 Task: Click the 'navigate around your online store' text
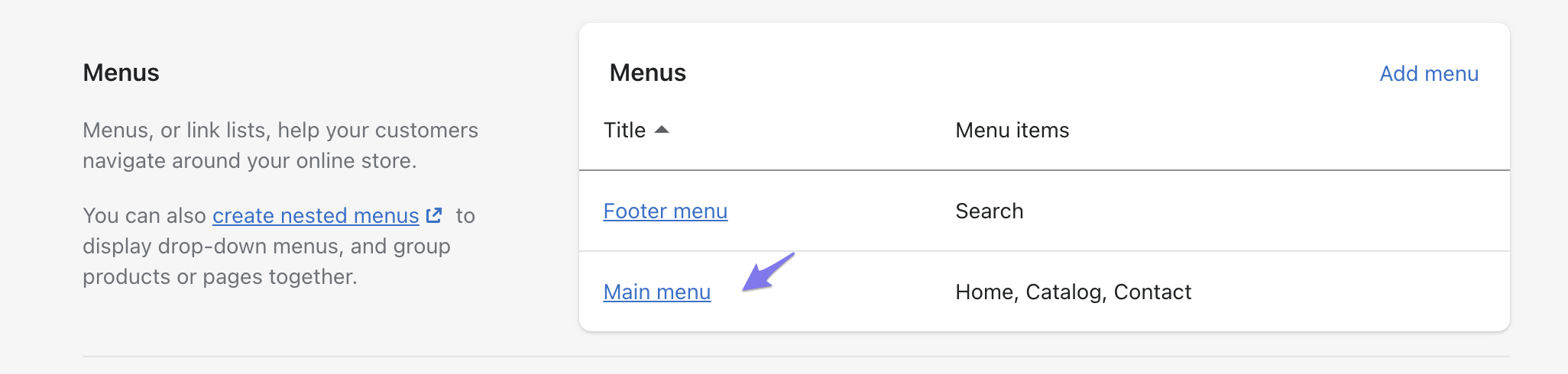coord(249,161)
